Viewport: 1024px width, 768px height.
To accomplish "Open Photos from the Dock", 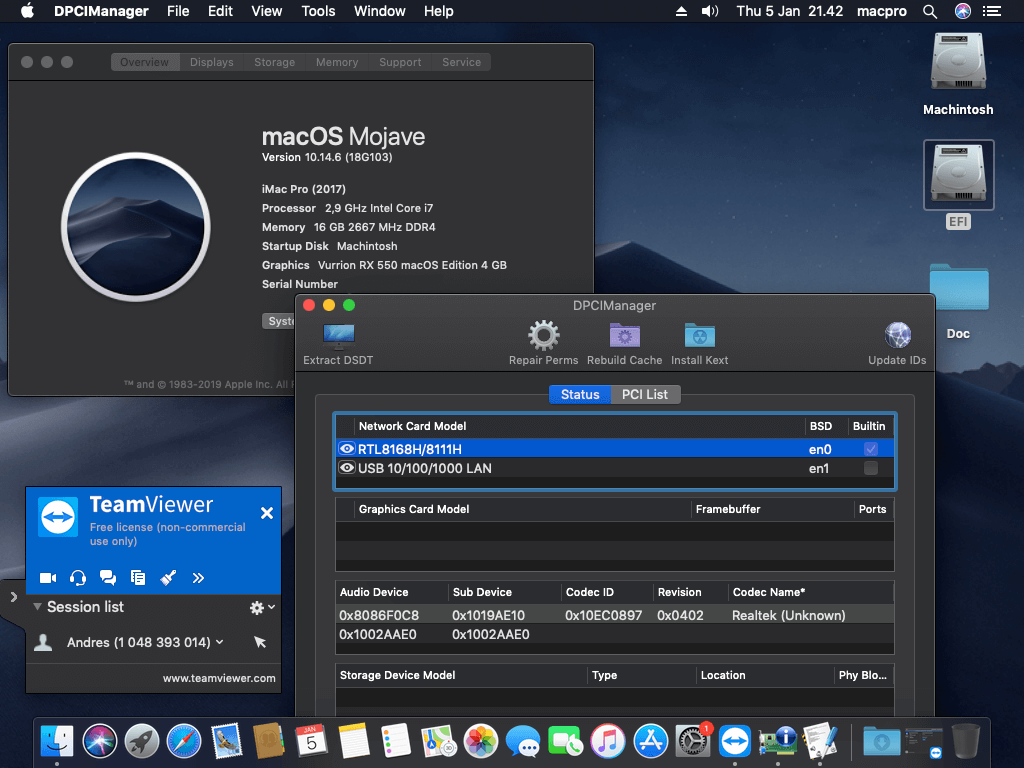I will click(481, 741).
